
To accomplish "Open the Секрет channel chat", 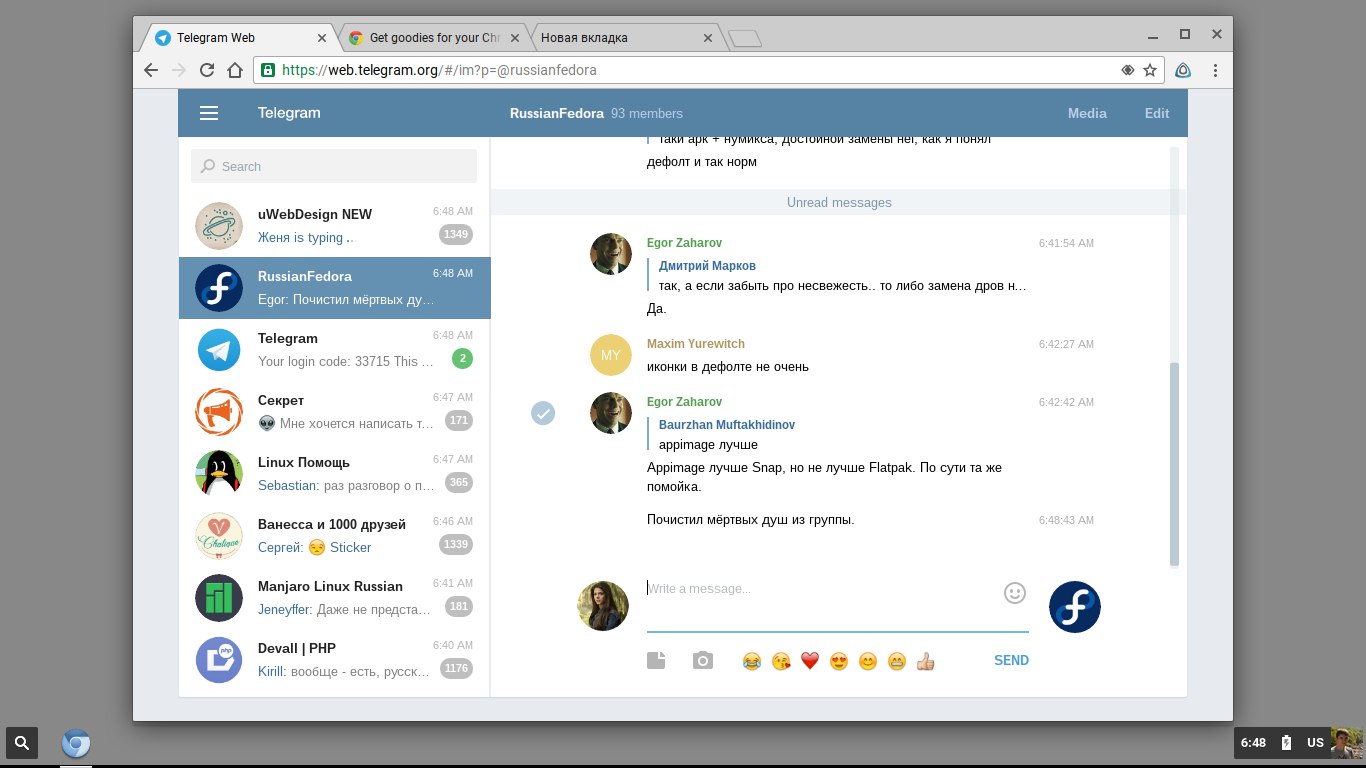I will 334,412.
